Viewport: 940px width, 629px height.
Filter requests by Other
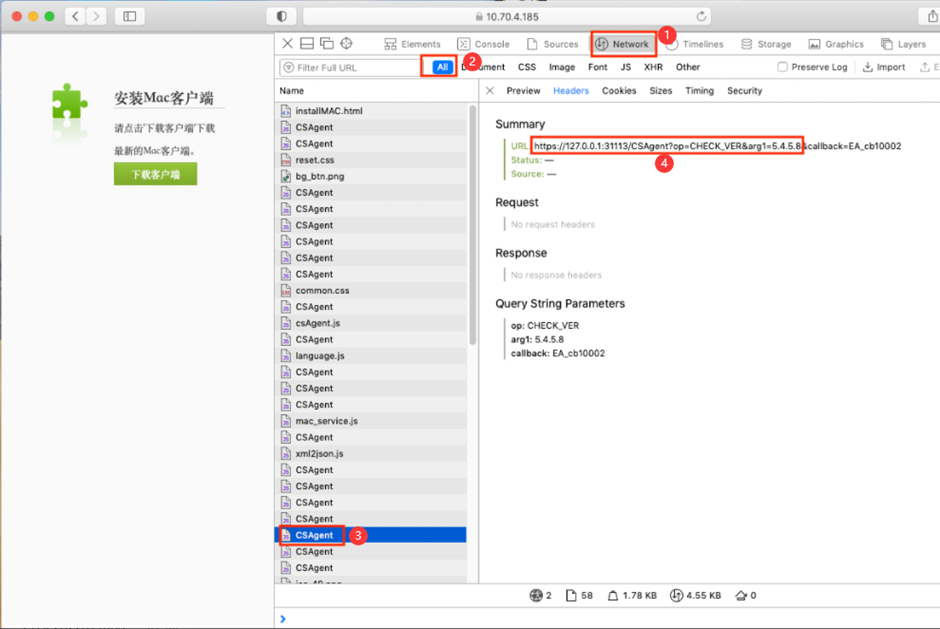point(688,67)
